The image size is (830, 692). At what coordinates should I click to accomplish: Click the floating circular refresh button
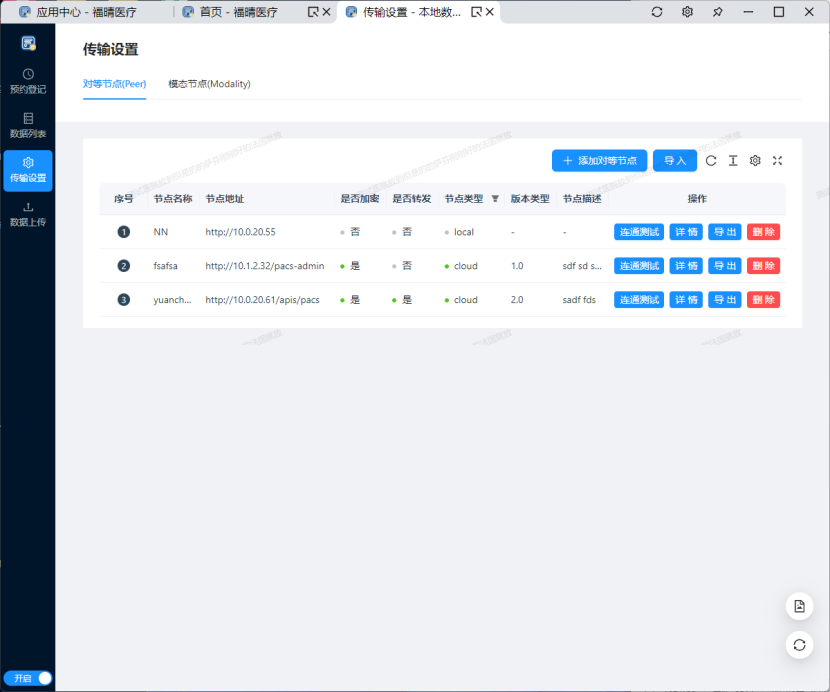click(x=799, y=645)
